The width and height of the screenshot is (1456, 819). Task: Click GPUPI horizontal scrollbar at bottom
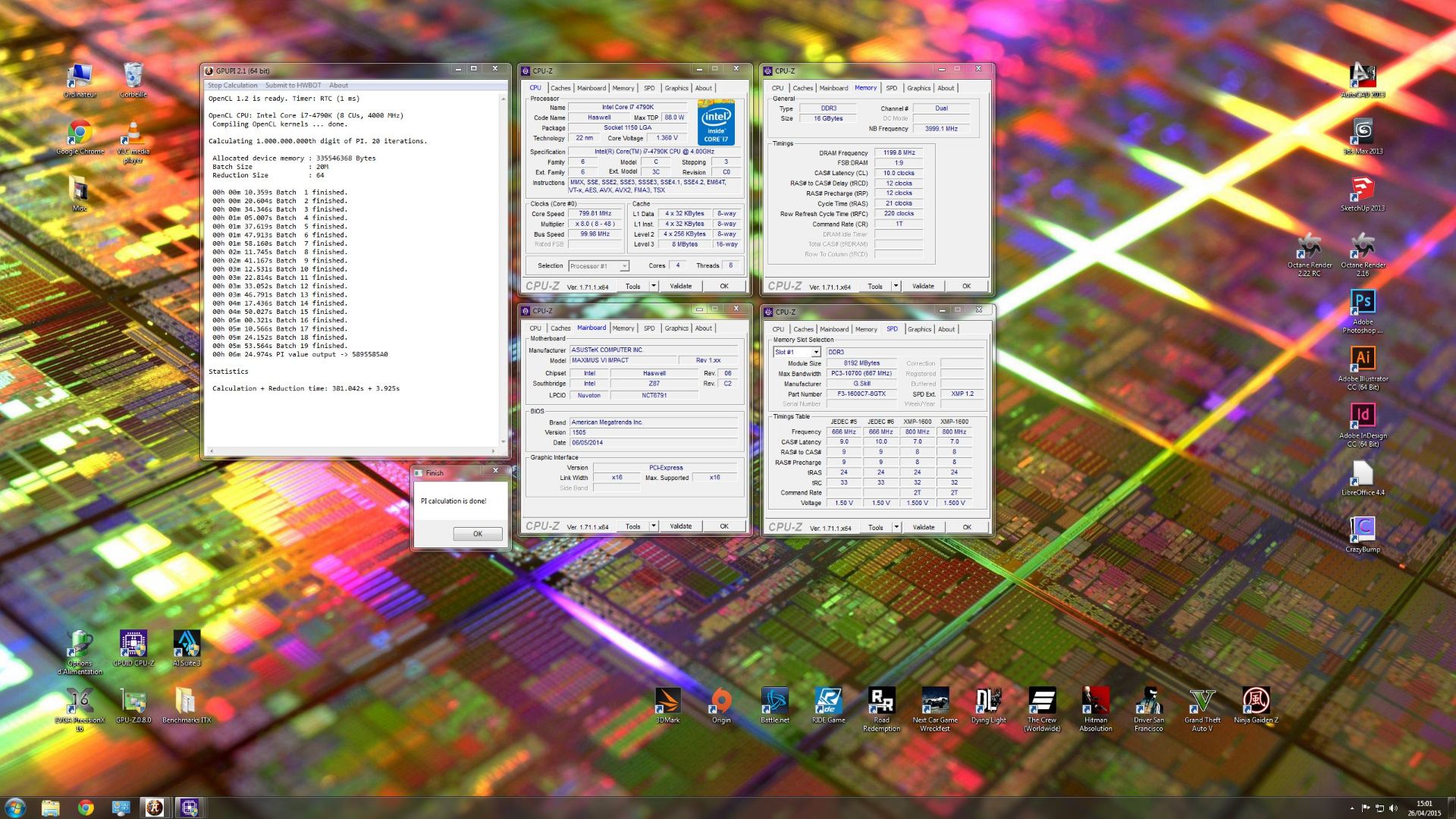352,451
